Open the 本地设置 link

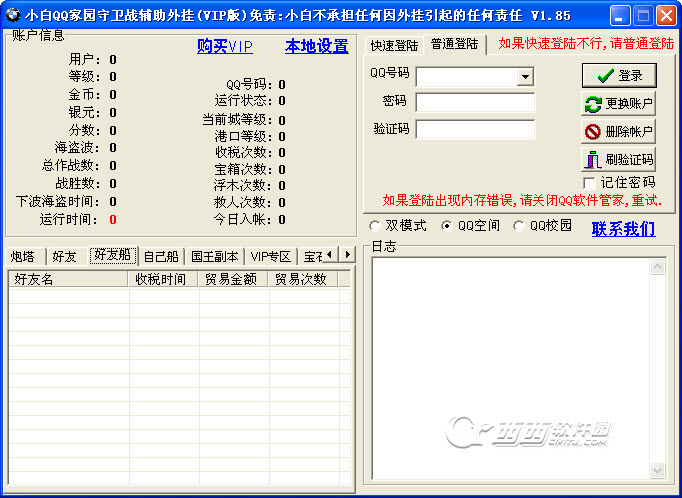(317, 46)
